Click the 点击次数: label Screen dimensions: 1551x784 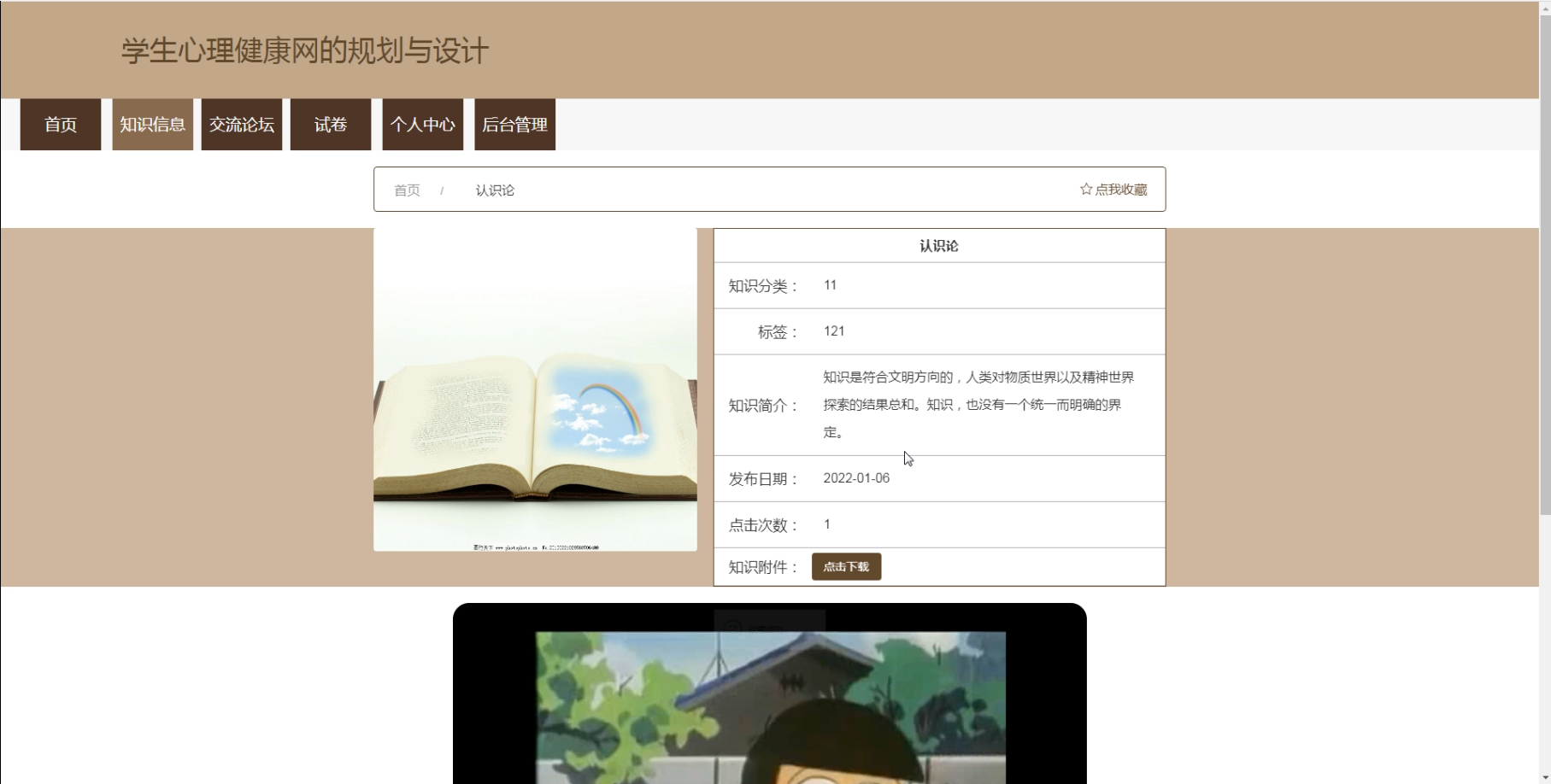click(x=763, y=525)
